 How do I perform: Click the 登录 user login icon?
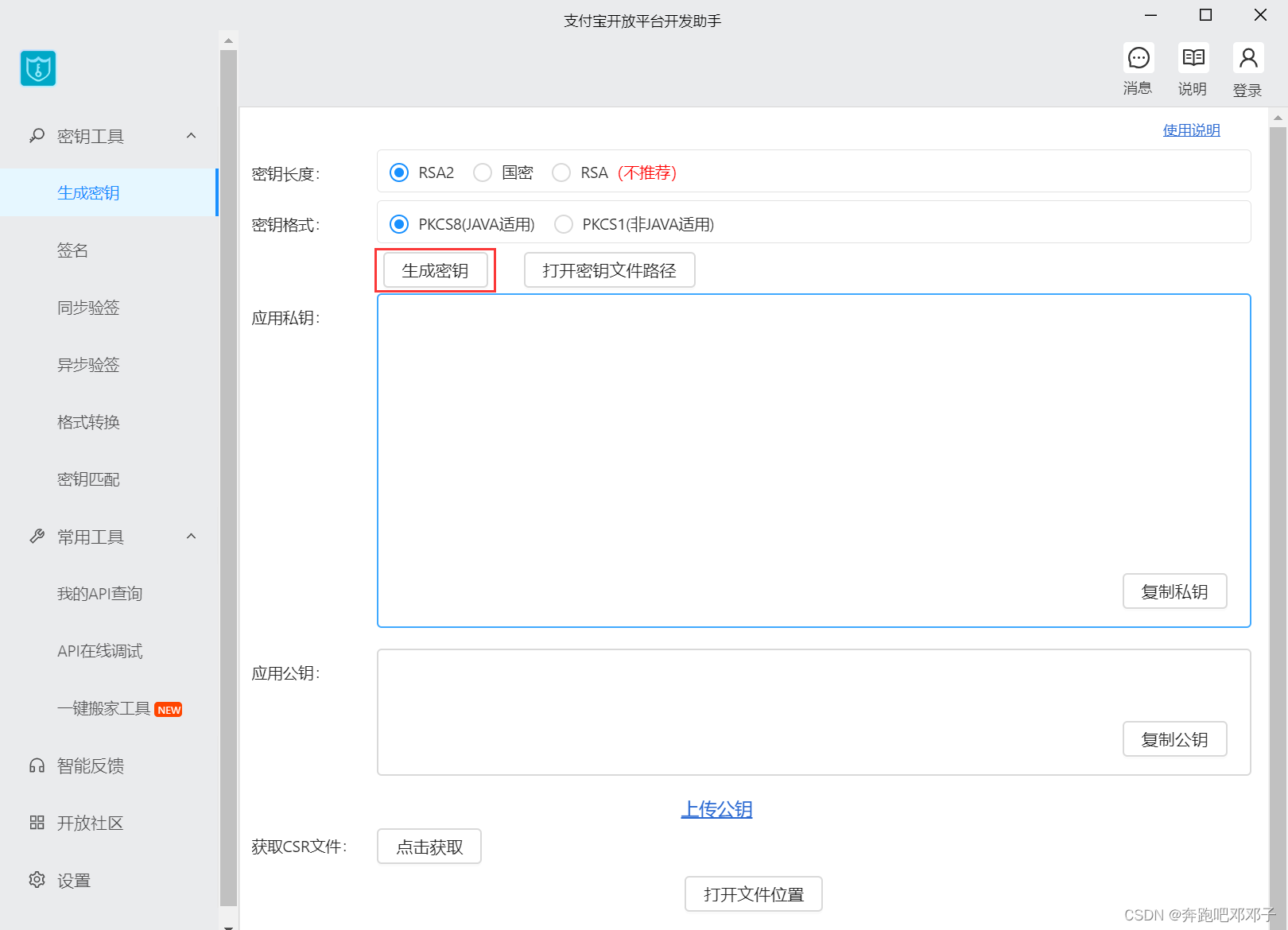point(1248,58)
